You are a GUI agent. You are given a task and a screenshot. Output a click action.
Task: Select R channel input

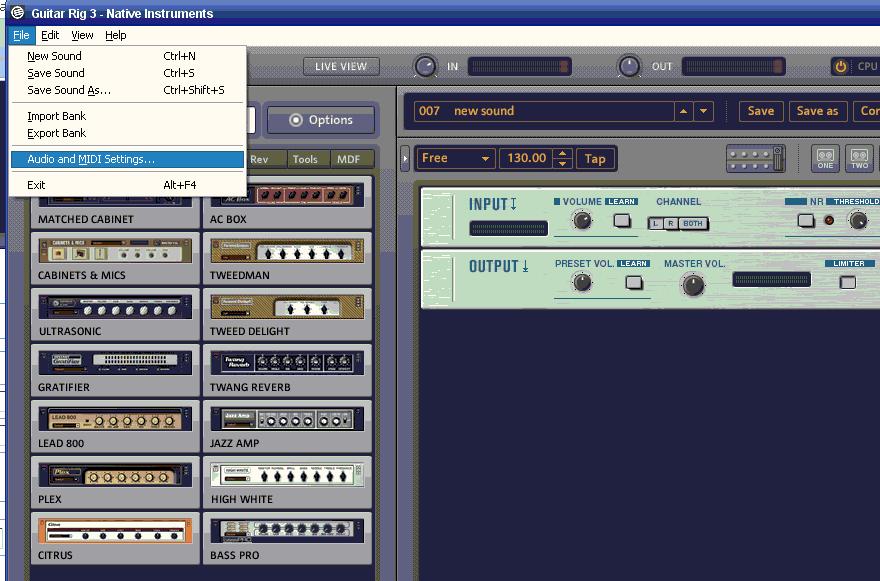click(671, 223)
